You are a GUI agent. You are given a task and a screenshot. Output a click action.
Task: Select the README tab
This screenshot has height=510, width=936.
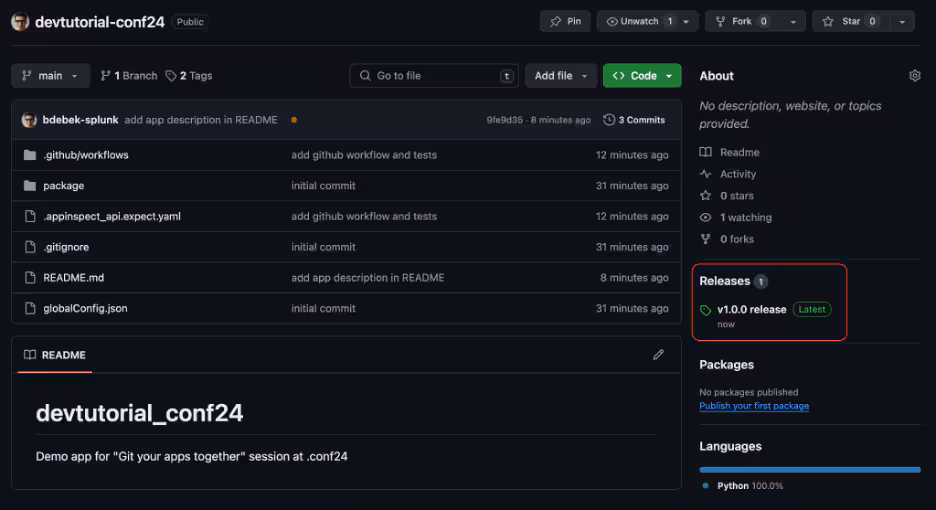point(55,355)
